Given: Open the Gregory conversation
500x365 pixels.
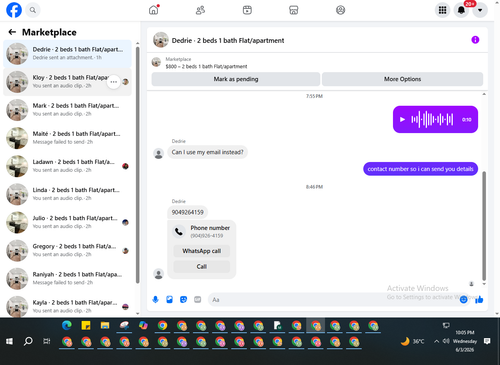Looking at the screenshot, I should pos(67,250).
